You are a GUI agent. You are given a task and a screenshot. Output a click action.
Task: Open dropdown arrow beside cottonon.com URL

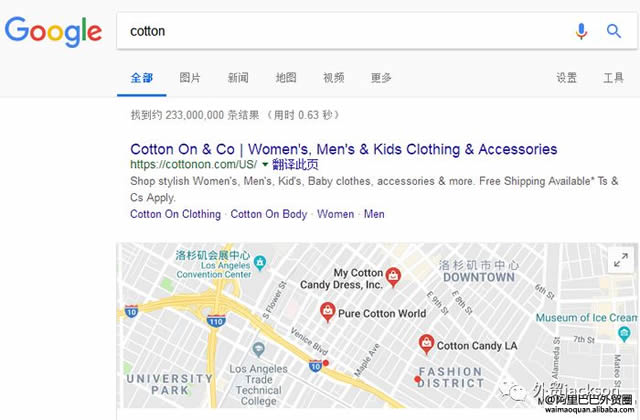(x=265, y=164)
